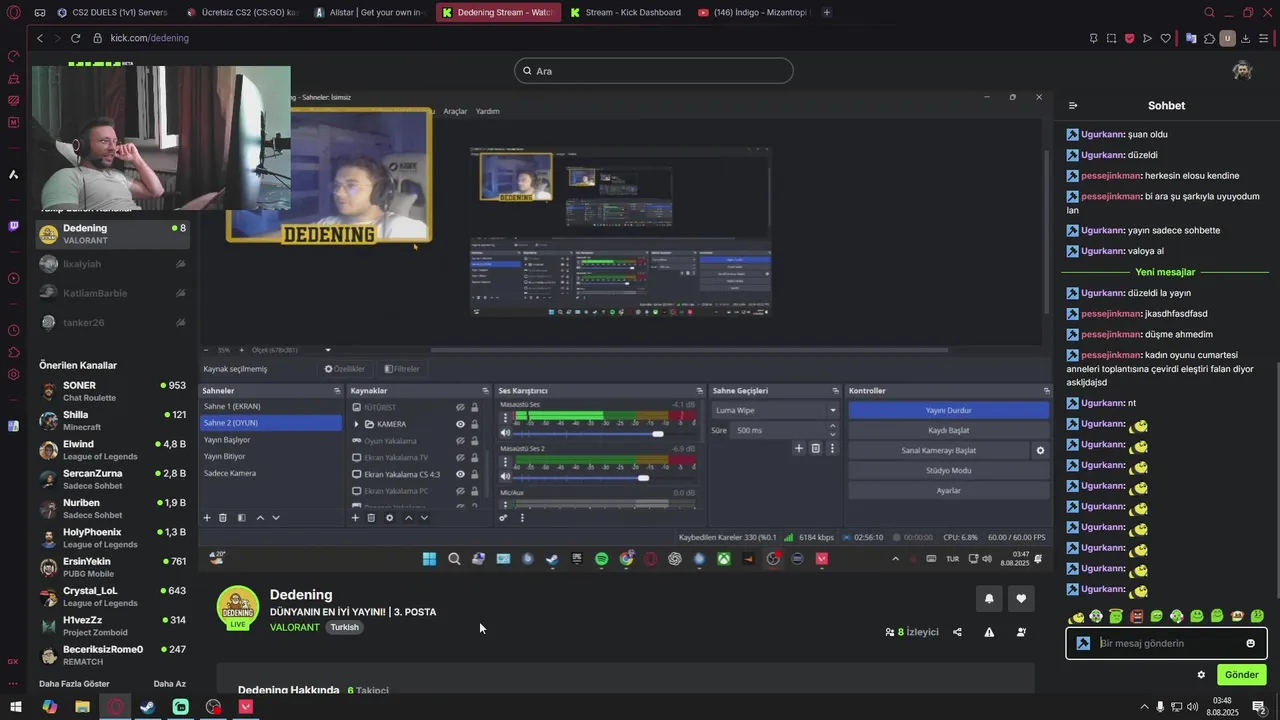Screen dimensions: 1280x720
Task: Switch to Ücretsiz CS2 (CS:GO) tab
Action: pyautogui.click(x=241, y=13)
